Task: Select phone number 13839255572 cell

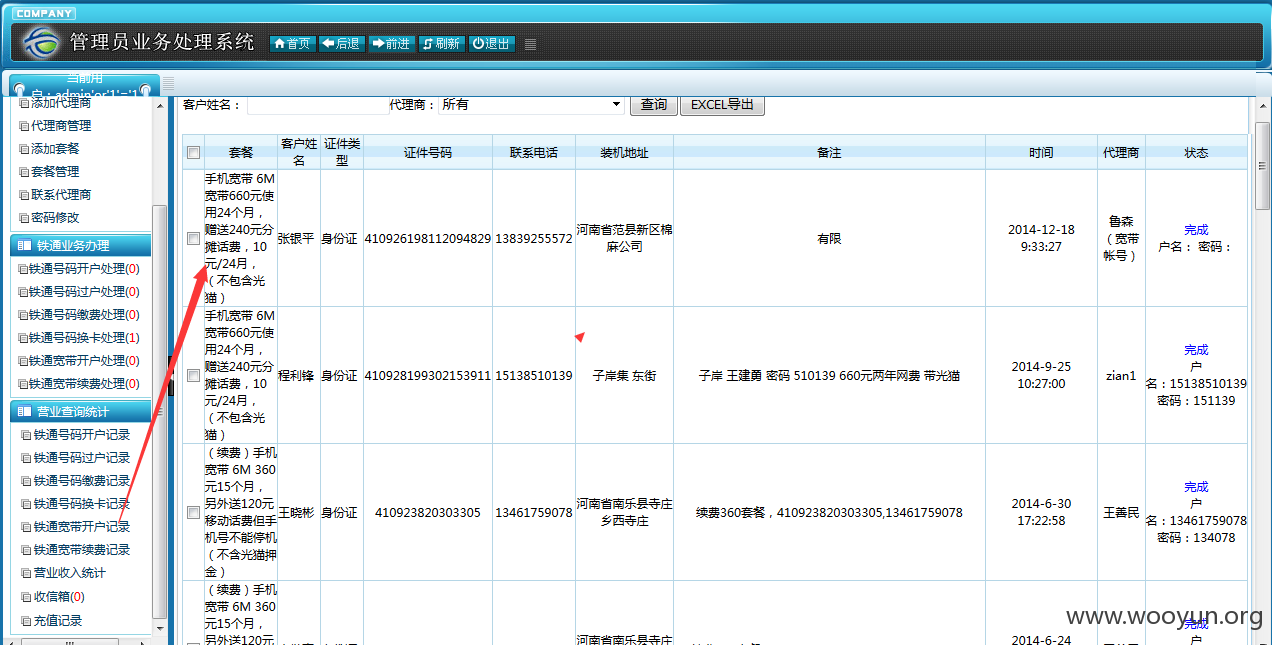Action: point(534,239)
